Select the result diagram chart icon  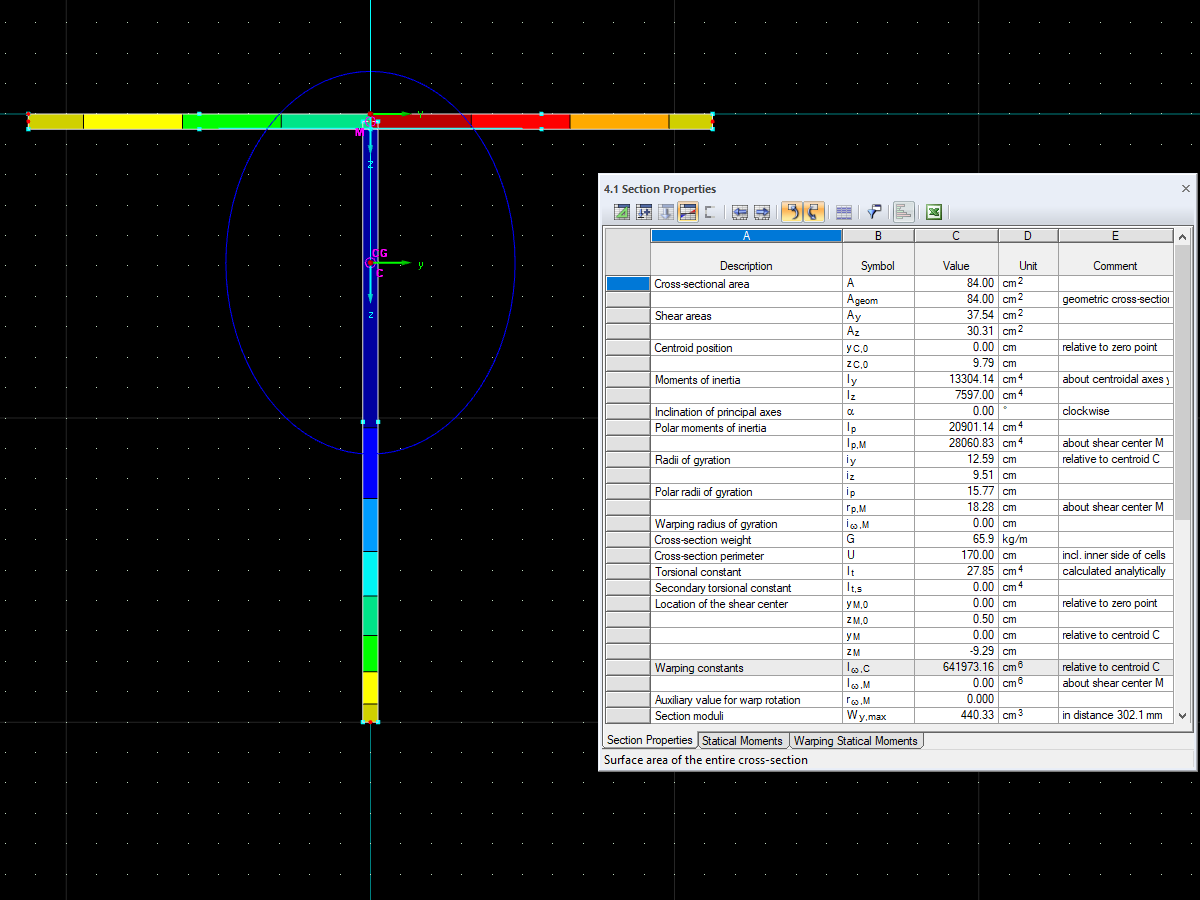point(903,211)
